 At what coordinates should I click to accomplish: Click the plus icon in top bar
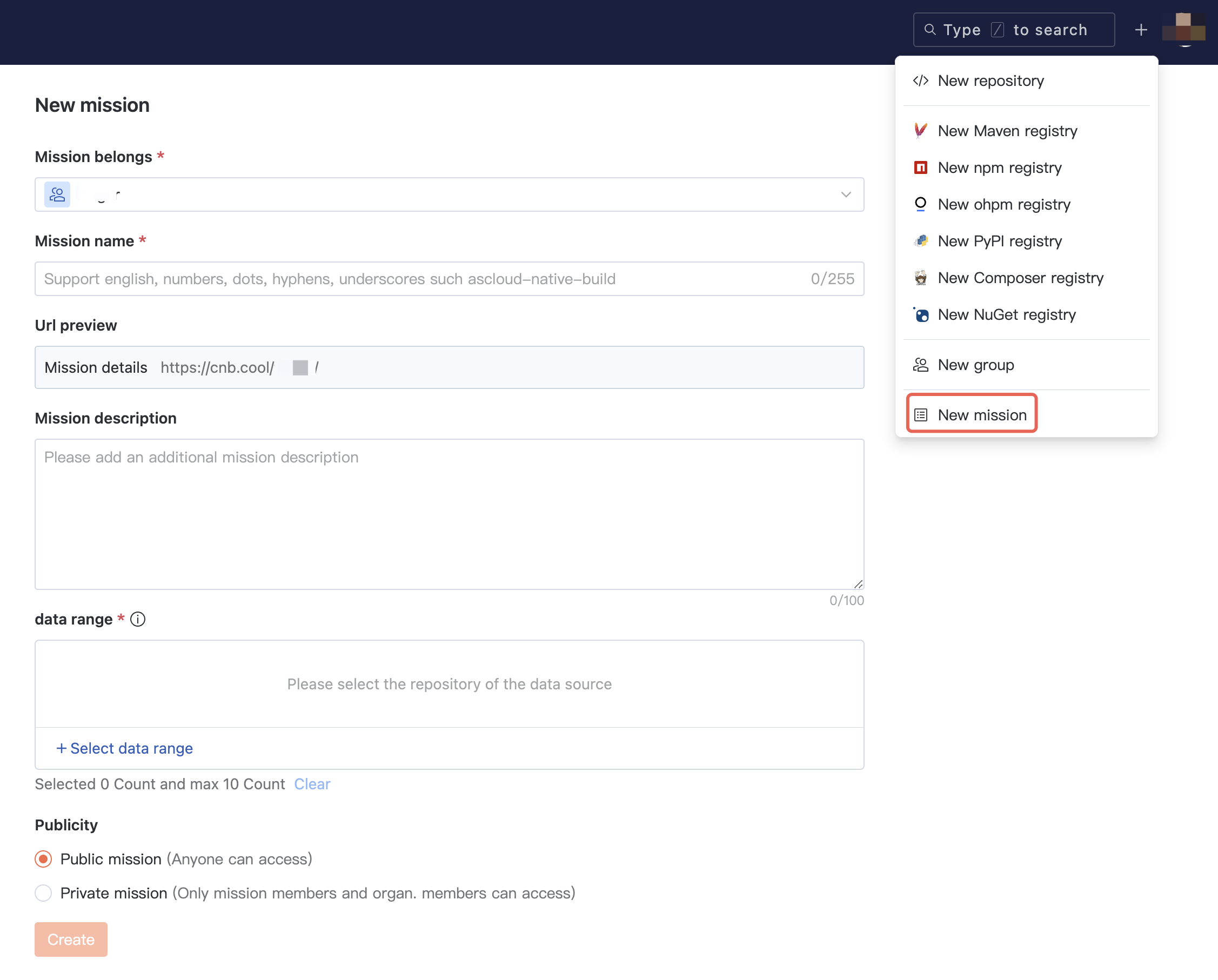click(x=1141, y=30)
